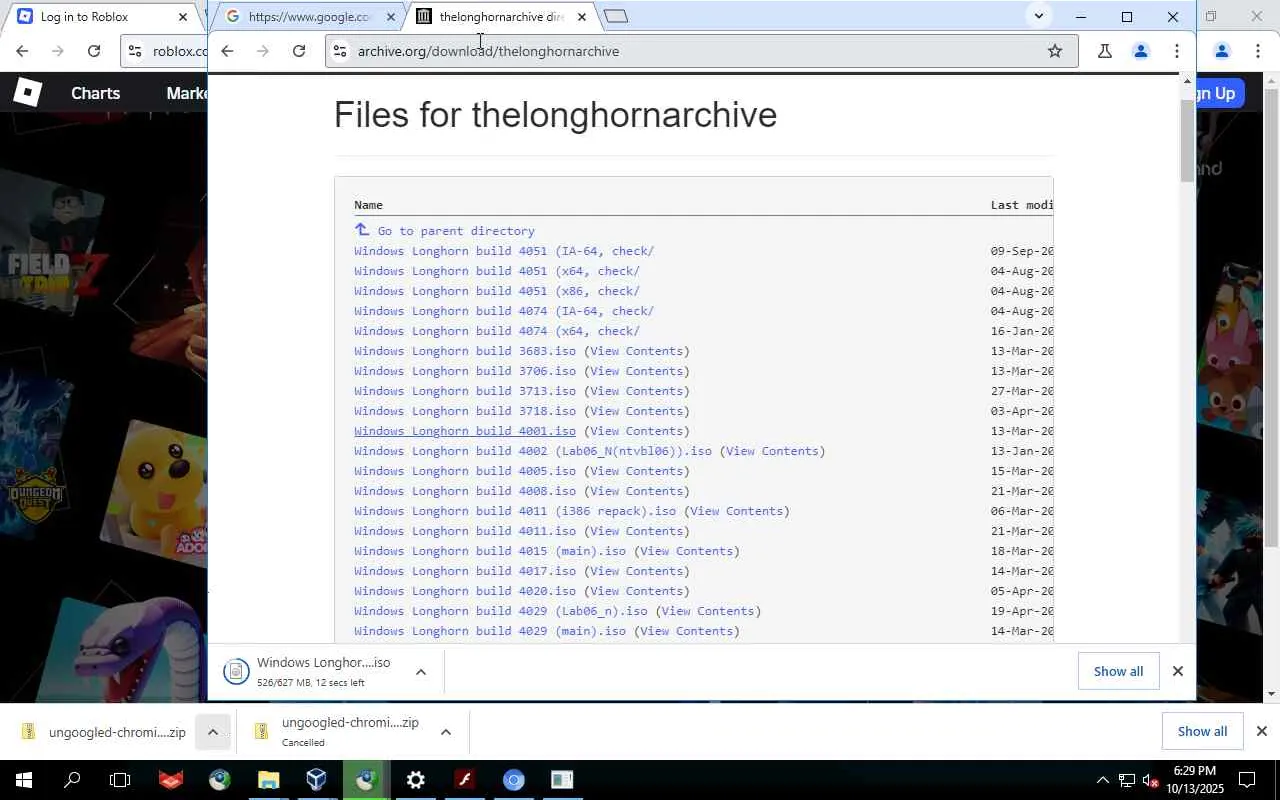The image size is (1280, 800).
Task: Expand options for the Windows Longhor....iso download
Action: tap(421, 672)
